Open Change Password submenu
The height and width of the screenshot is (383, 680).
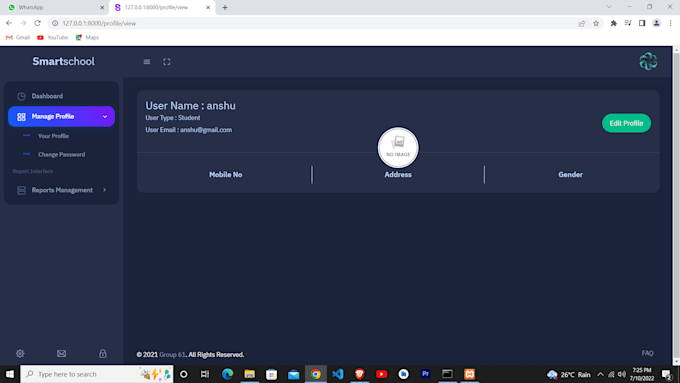click(62, 154)
